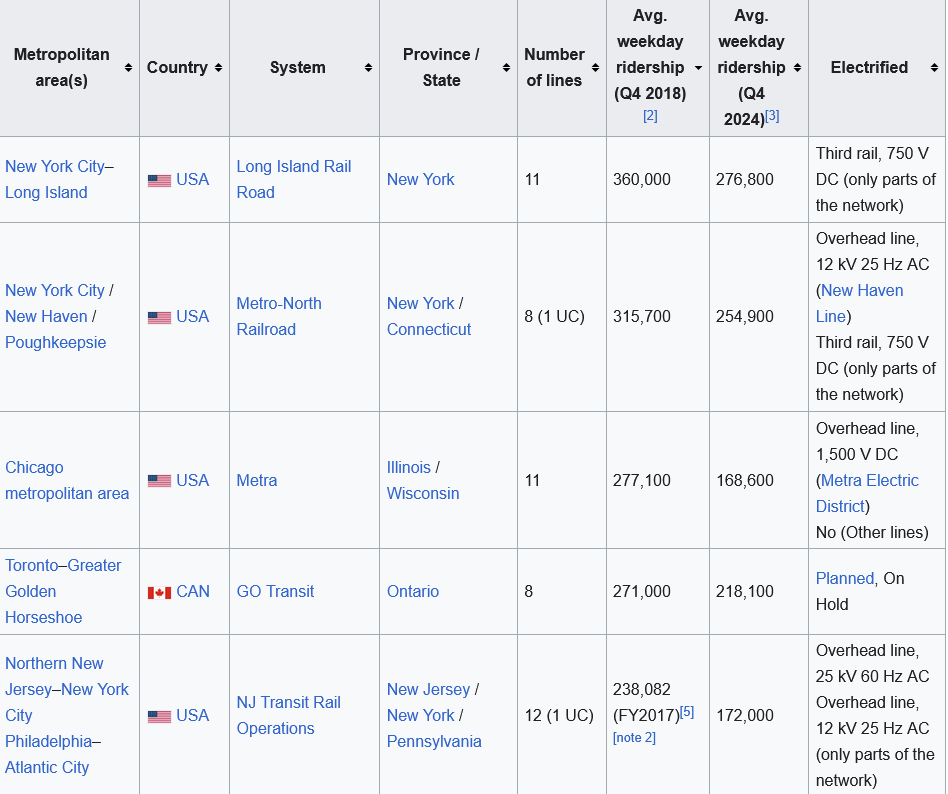The width and height of the screenshot is (948, 794).
Task: Click the Planned electrification link
Action: pyautogui.click(x=844, y=578)
